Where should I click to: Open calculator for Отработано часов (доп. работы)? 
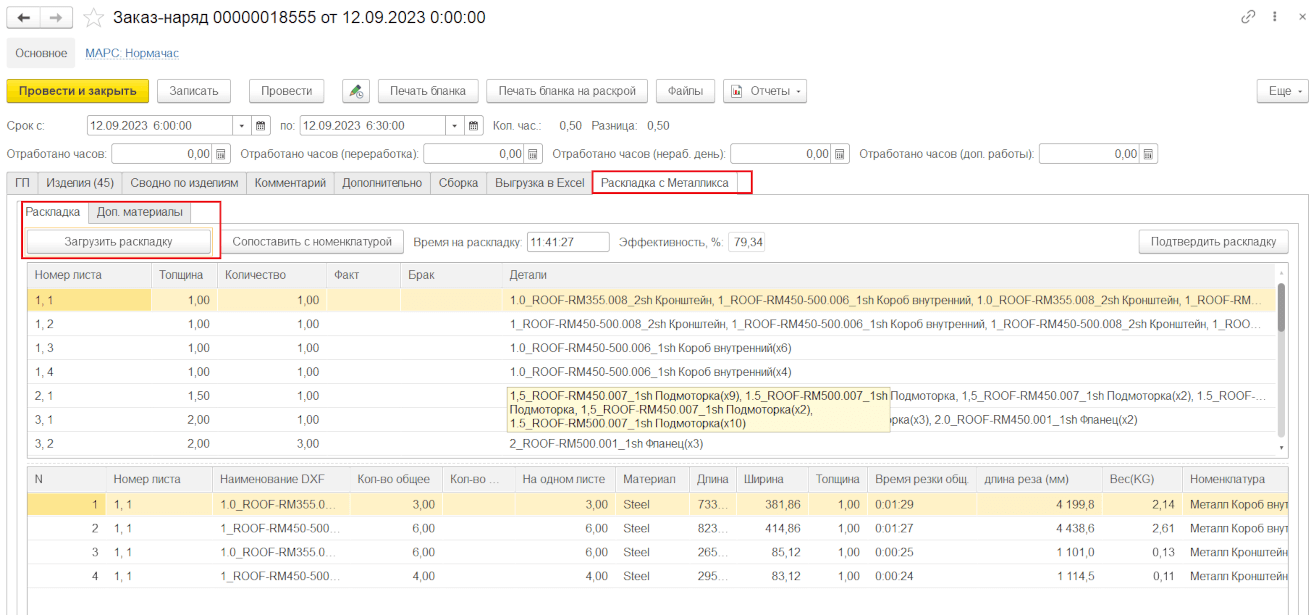(x=1149, y=154)
